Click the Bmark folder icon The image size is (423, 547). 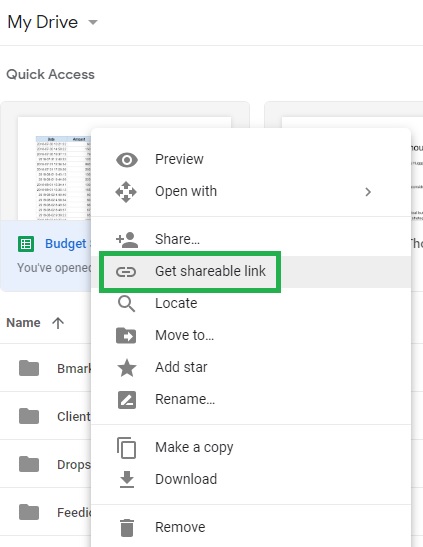(29, 368)
